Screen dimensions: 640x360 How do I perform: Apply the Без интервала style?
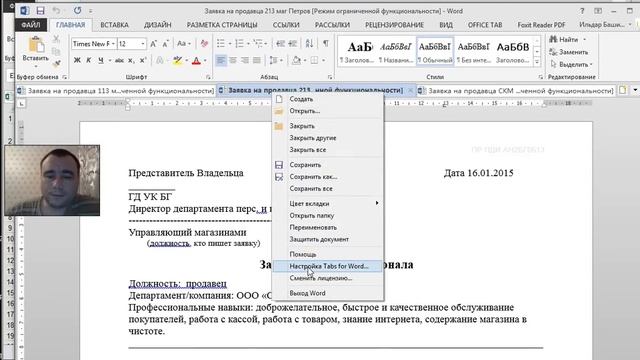pyautogui.click(x=473, y=52)
